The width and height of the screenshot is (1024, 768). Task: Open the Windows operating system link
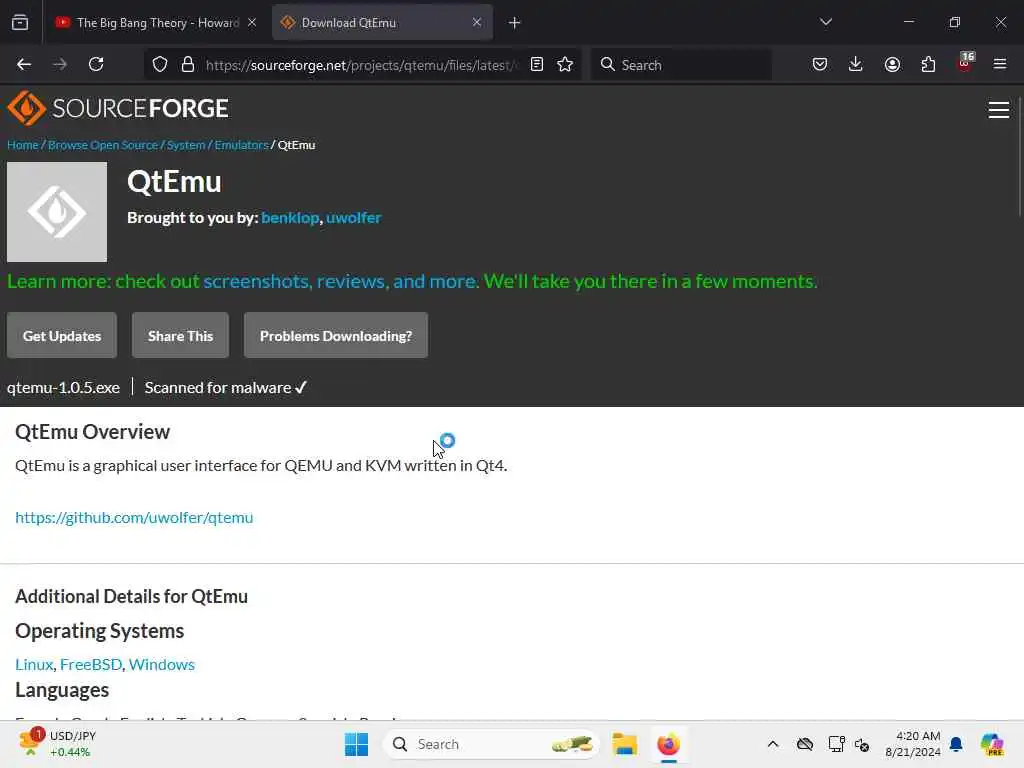(x=161, y=664)
